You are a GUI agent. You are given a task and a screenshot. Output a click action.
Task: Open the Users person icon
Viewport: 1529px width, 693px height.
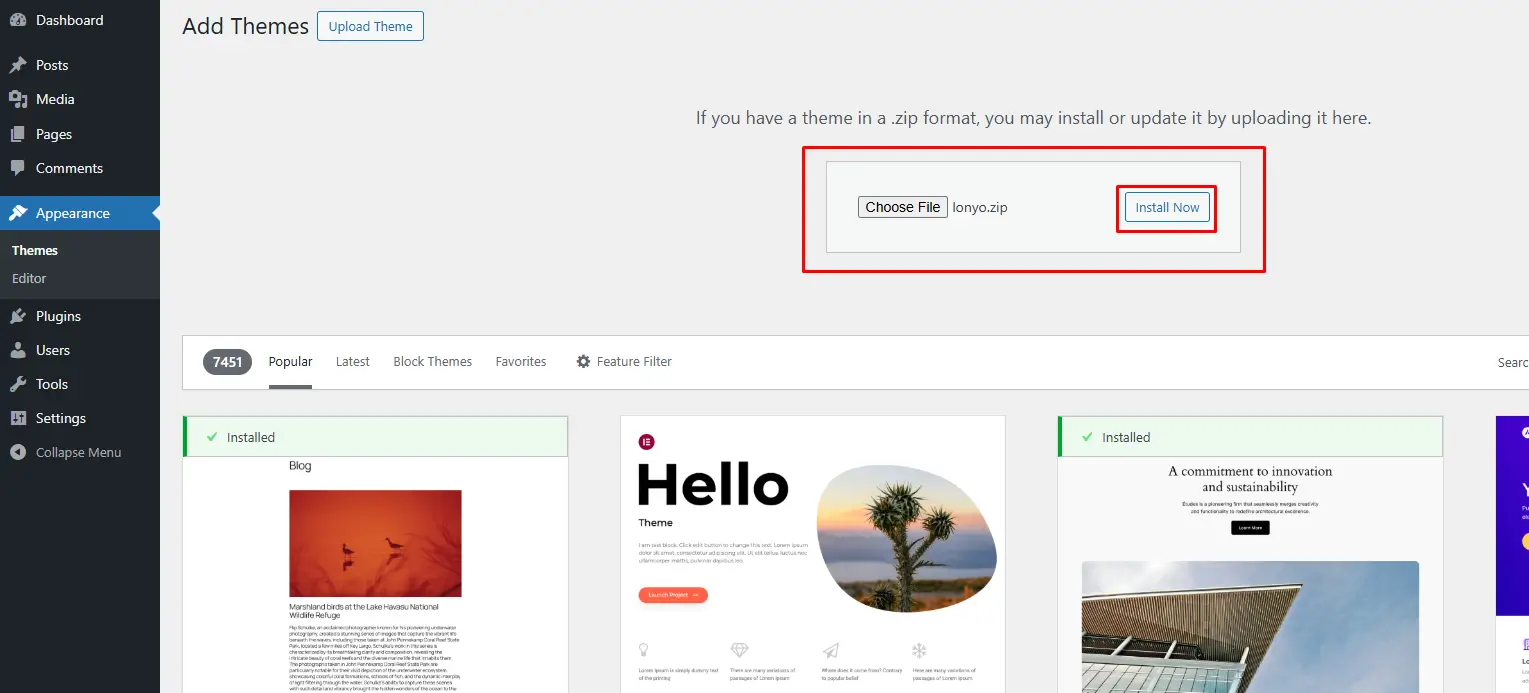click(x=18, y=350)
